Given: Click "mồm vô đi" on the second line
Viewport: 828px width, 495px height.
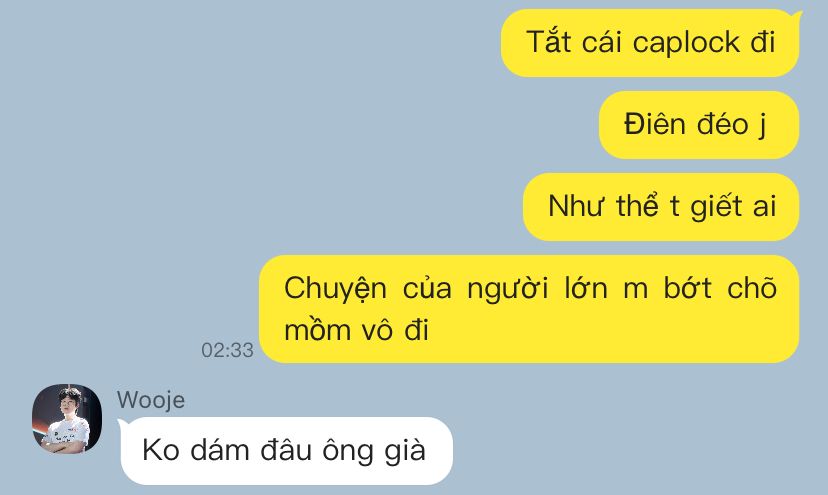Looking at the screenshot, I should coord(356,331).
